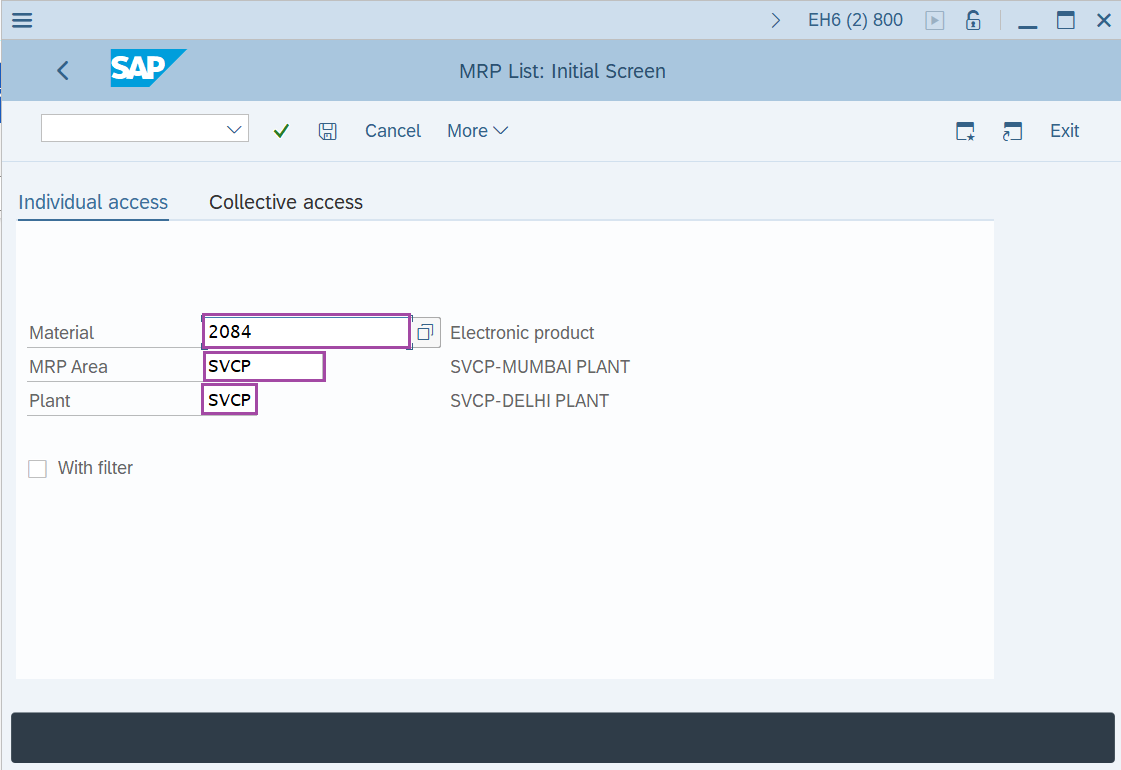Open the hamburger menu icon
The image size is (1121, 770).
(21, 19)
